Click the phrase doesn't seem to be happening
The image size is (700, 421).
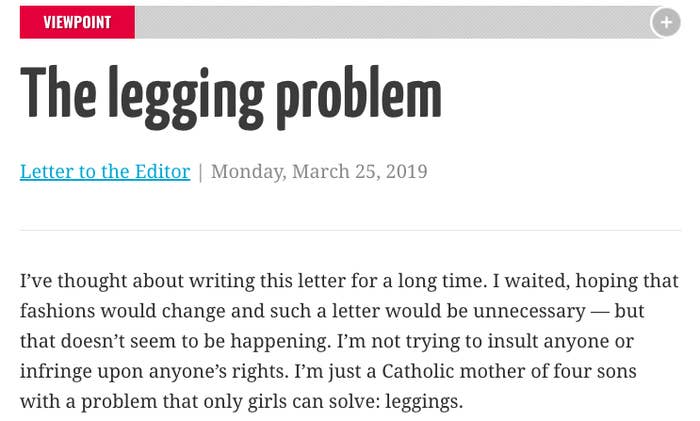196,342
